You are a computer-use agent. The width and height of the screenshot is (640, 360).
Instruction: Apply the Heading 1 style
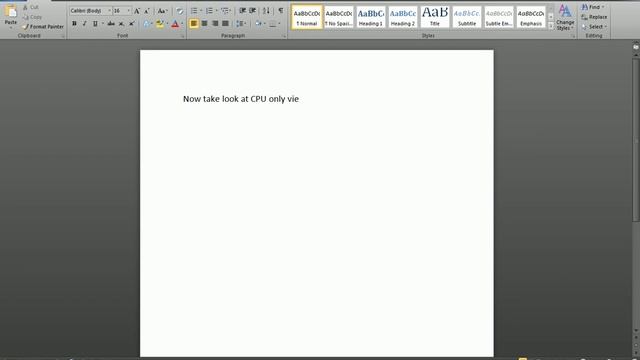tap(371, 17)
